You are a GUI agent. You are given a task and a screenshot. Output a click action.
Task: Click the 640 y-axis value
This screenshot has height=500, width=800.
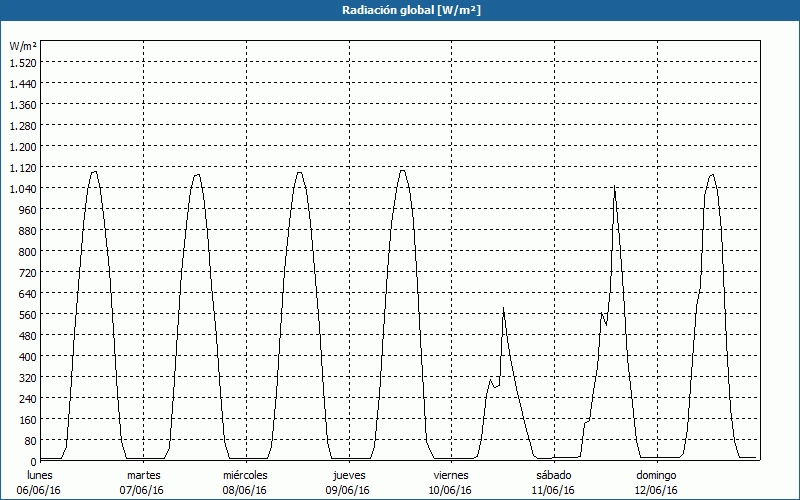(x=28, y=294)
